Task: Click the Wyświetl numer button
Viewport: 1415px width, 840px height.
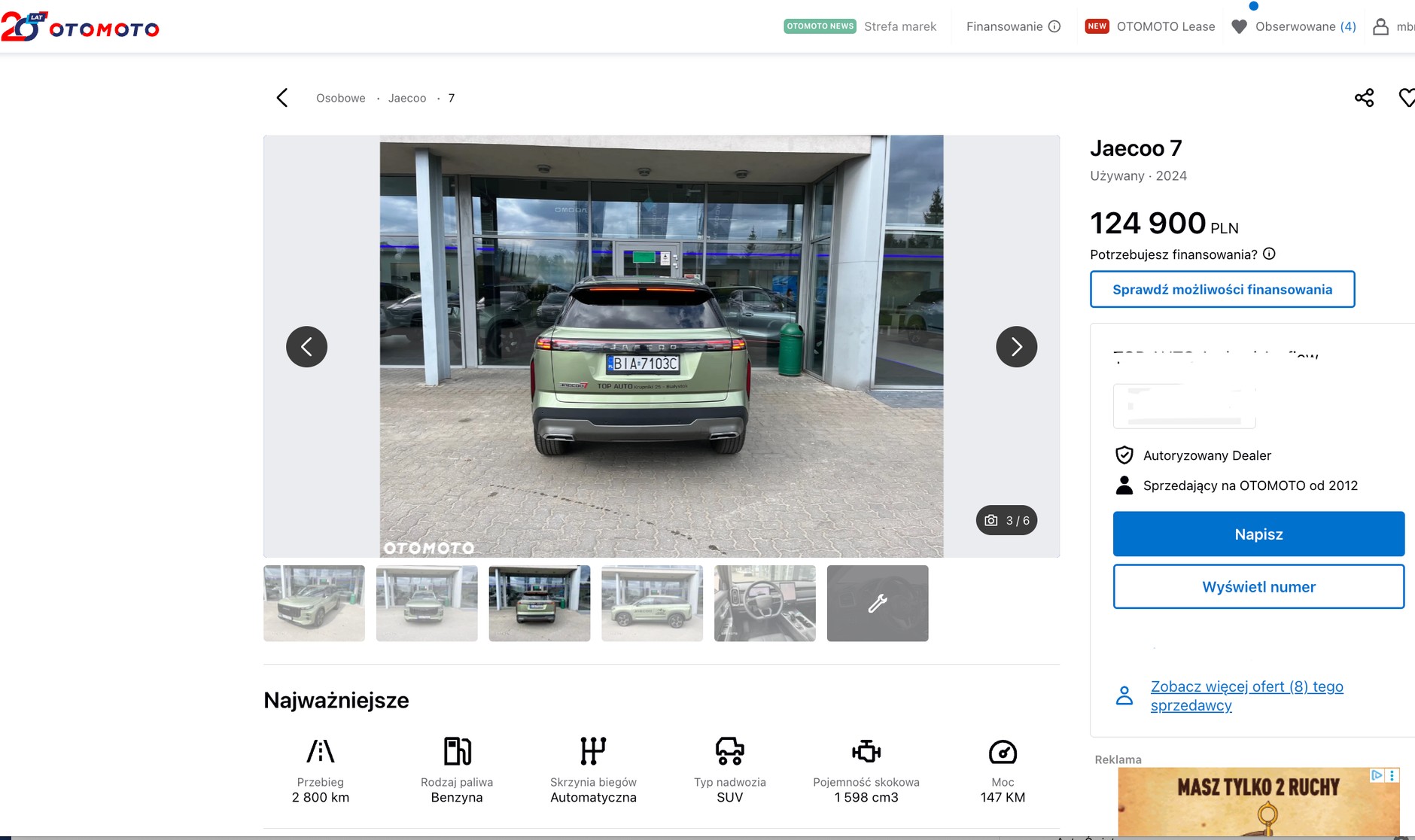Action: (1258, 586)
